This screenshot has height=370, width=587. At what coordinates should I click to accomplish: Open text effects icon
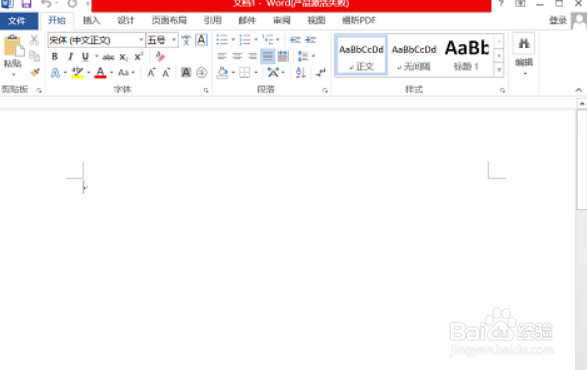55,72
